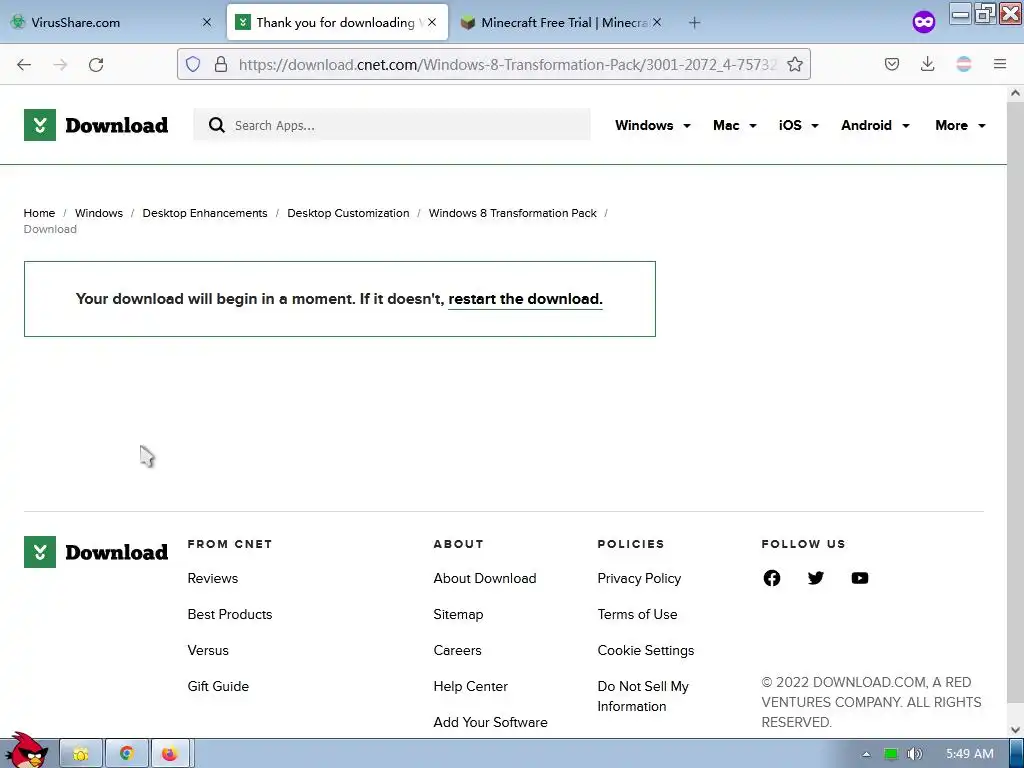This screenshot has height=768, width=1024.
Task: Open the file explorer taskbar icon
Action: pyautogui.click(x=81, y=754)
